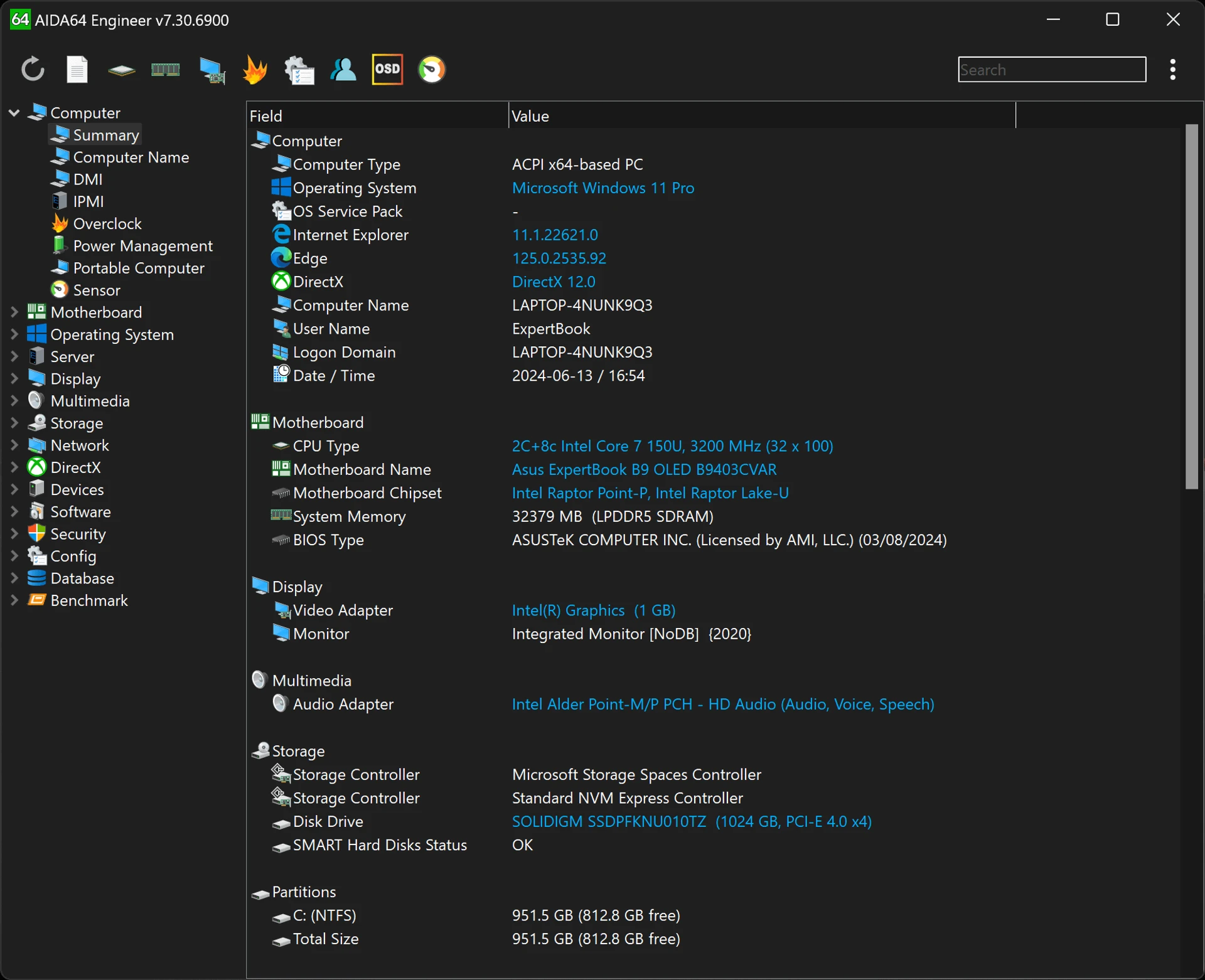Open the Report page icon
Viewport: 1205px width, 980px height.
coord(77,69)
